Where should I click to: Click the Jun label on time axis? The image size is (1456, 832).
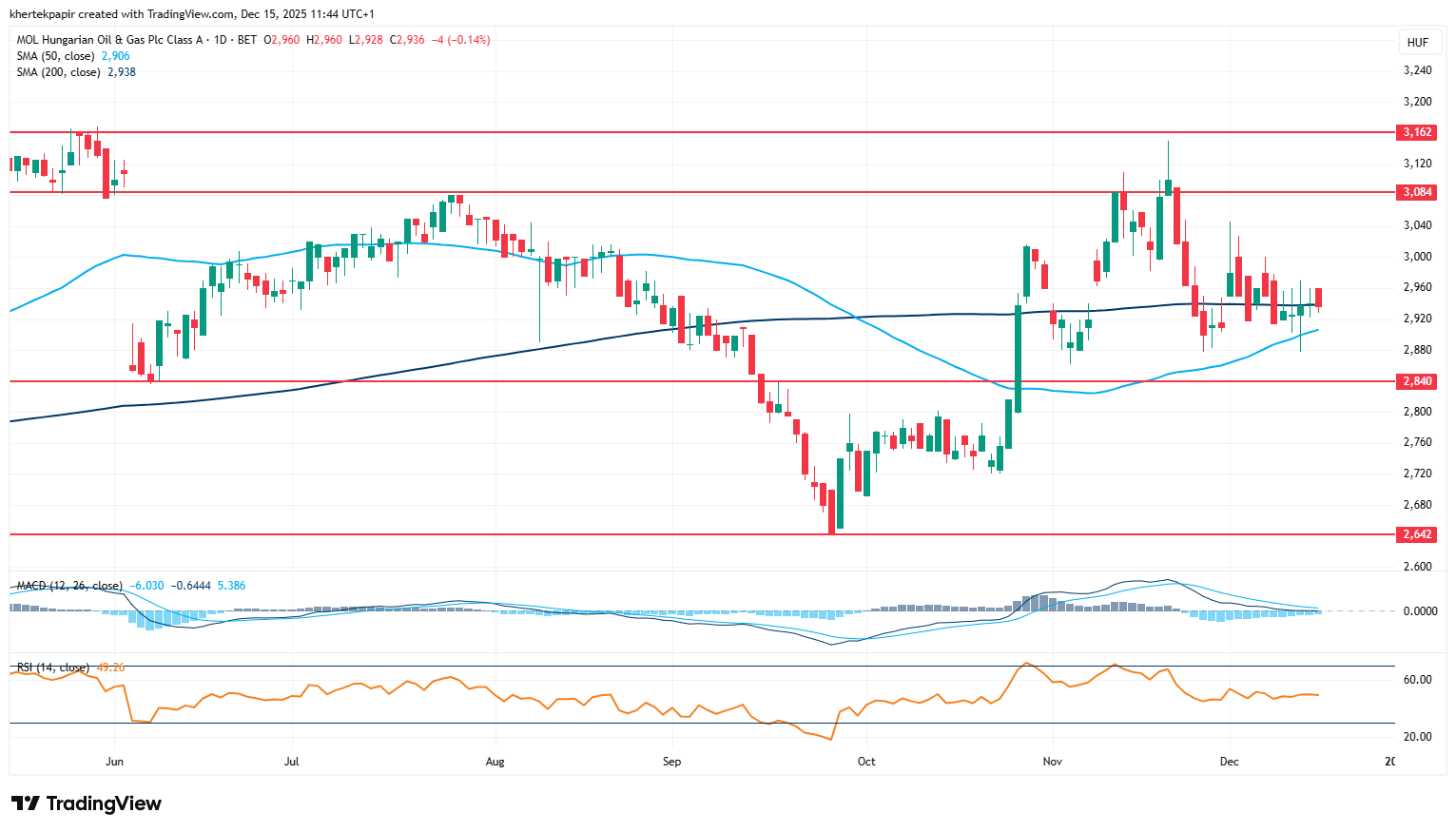click(115, 762)
